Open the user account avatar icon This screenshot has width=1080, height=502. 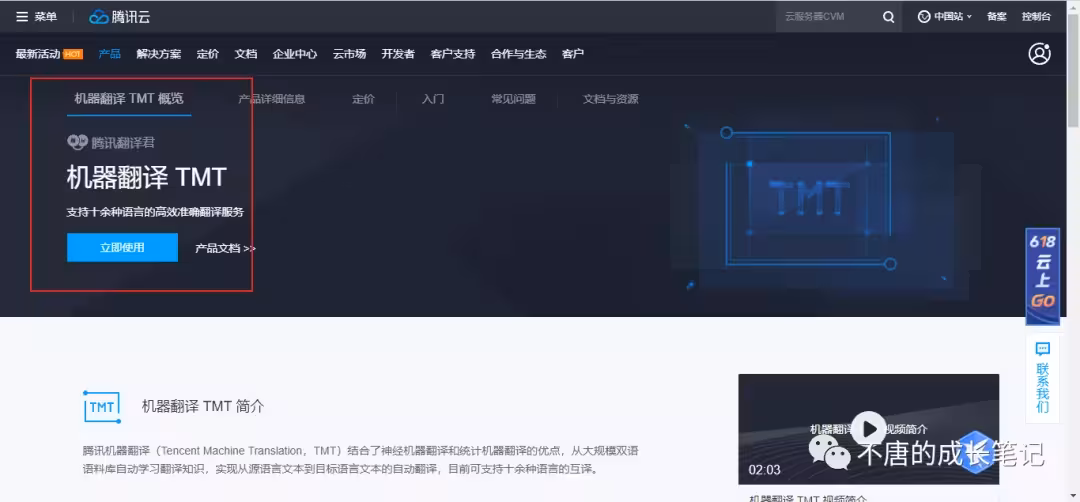1039,54
